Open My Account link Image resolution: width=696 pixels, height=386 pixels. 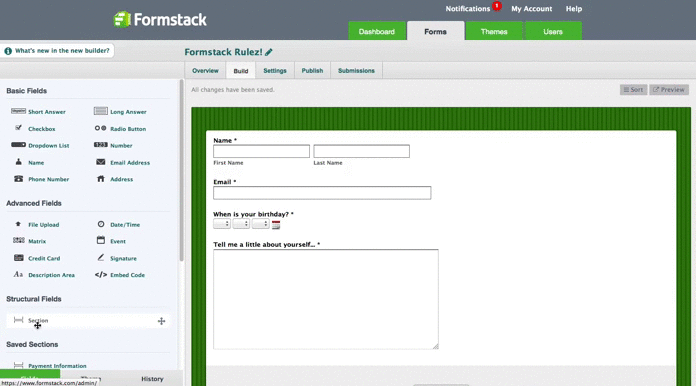[x=532, y=9]
